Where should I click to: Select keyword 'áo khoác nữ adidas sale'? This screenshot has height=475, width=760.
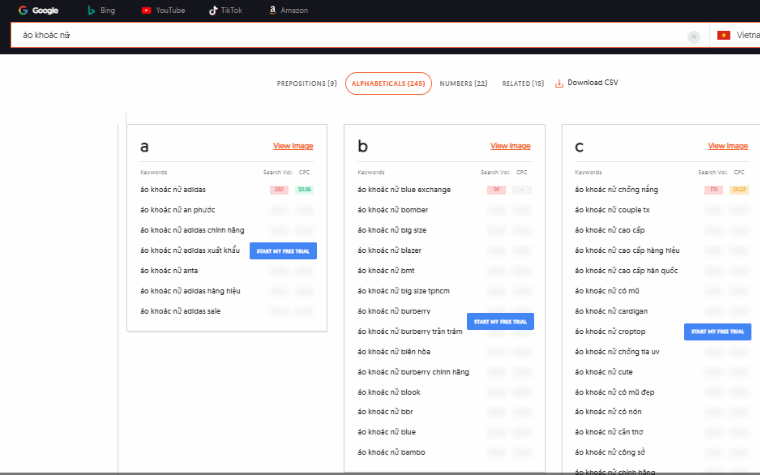[180, 311]
